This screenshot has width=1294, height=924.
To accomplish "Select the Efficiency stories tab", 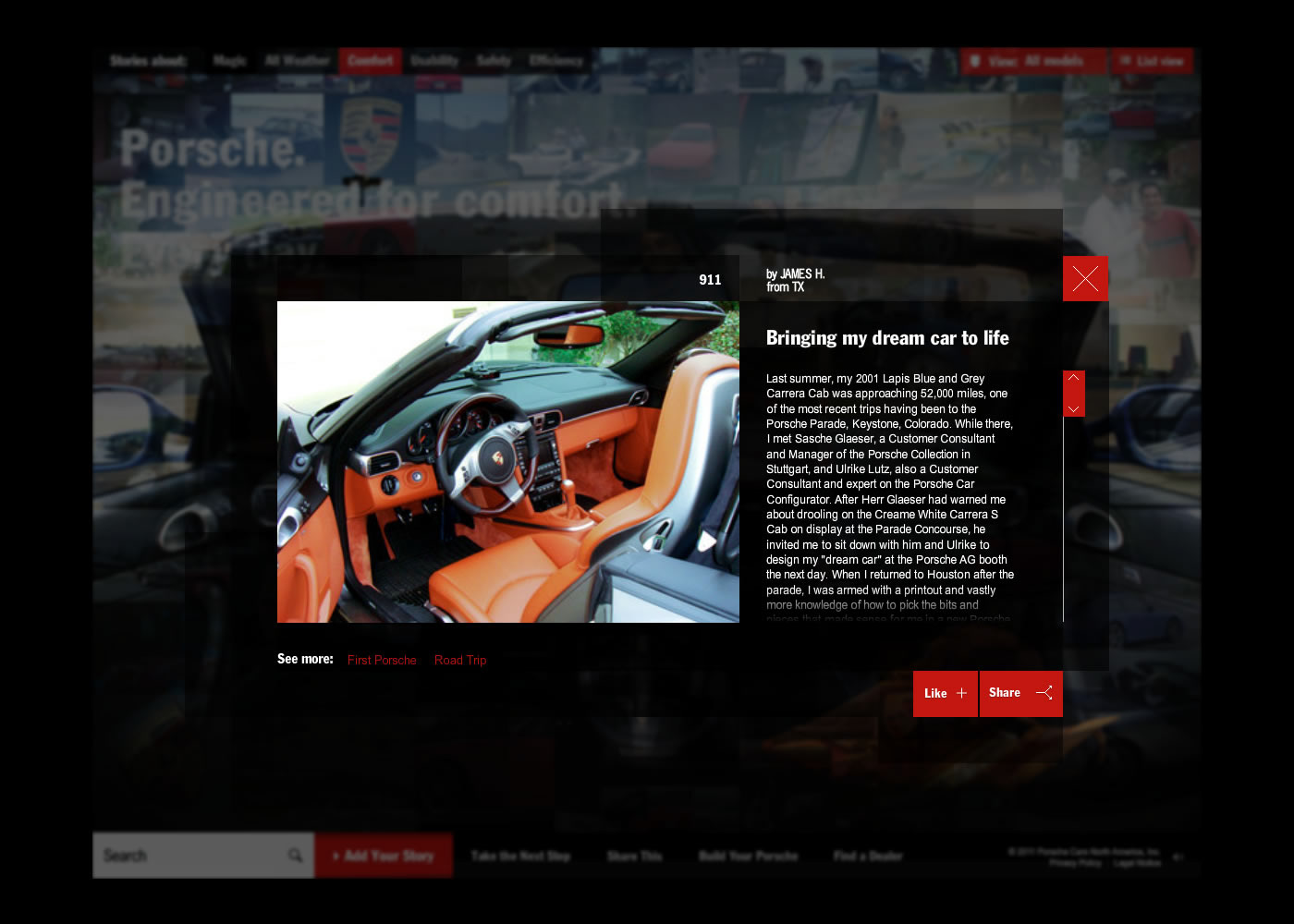I will 555,61.
